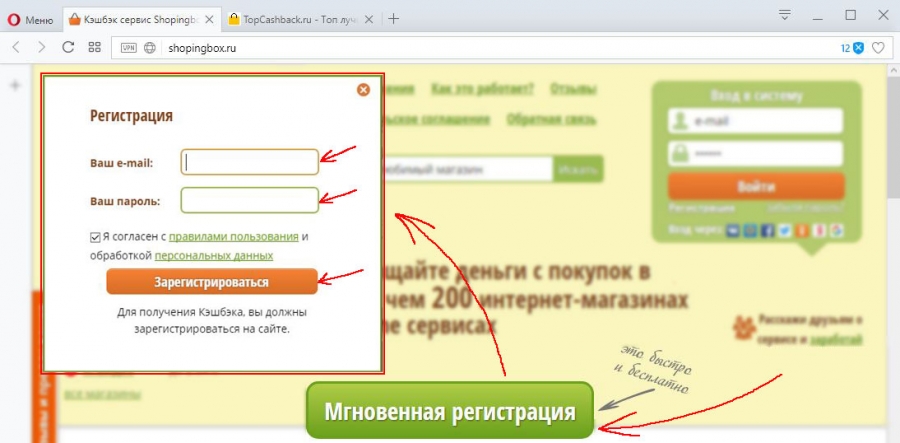Viewport: 900px width, 443px height.
Task: Open the персональных данных link
Action: [214, 255]
